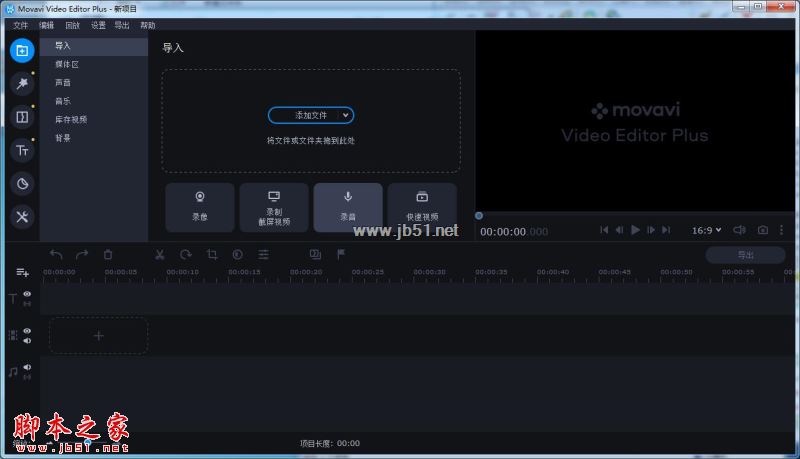
Task: Click the 录音 microphone button
Action: (348, 208)
